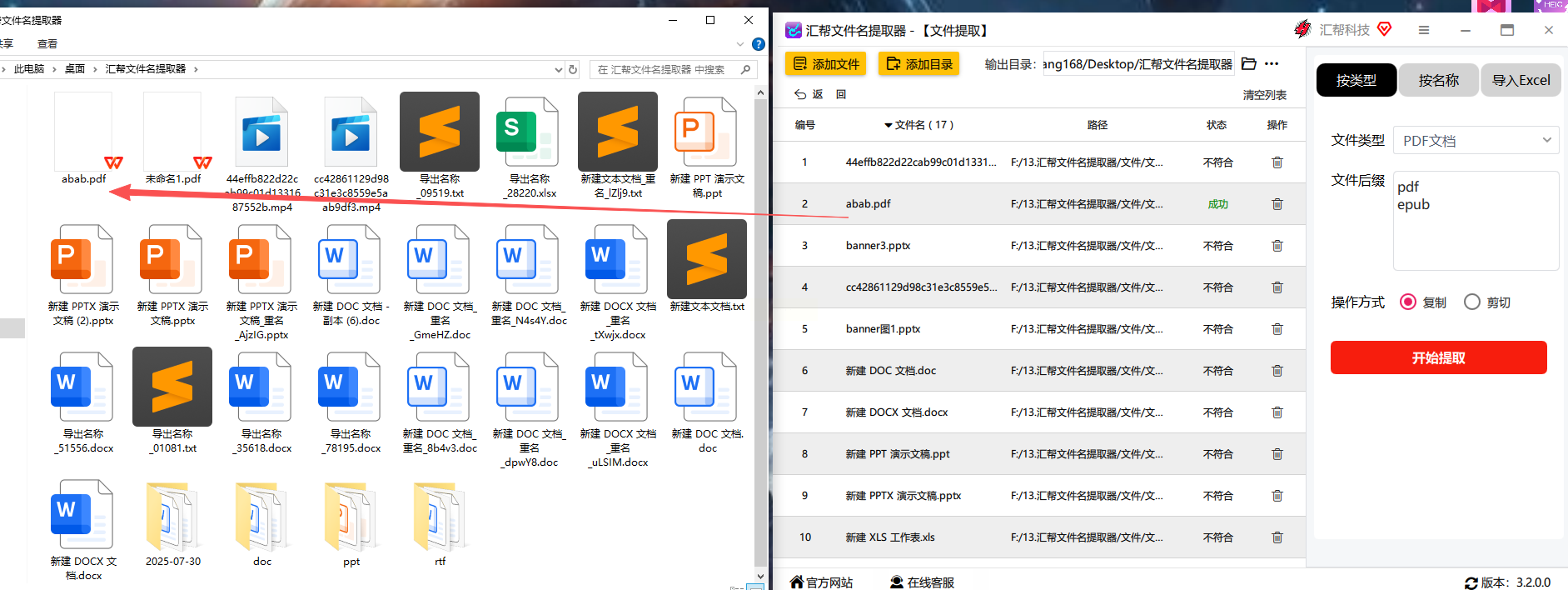The height and width of the screenshot is (590, 1568).
Task: Switch to the 导入Excel tab
Action: (x=1521, y=80)
